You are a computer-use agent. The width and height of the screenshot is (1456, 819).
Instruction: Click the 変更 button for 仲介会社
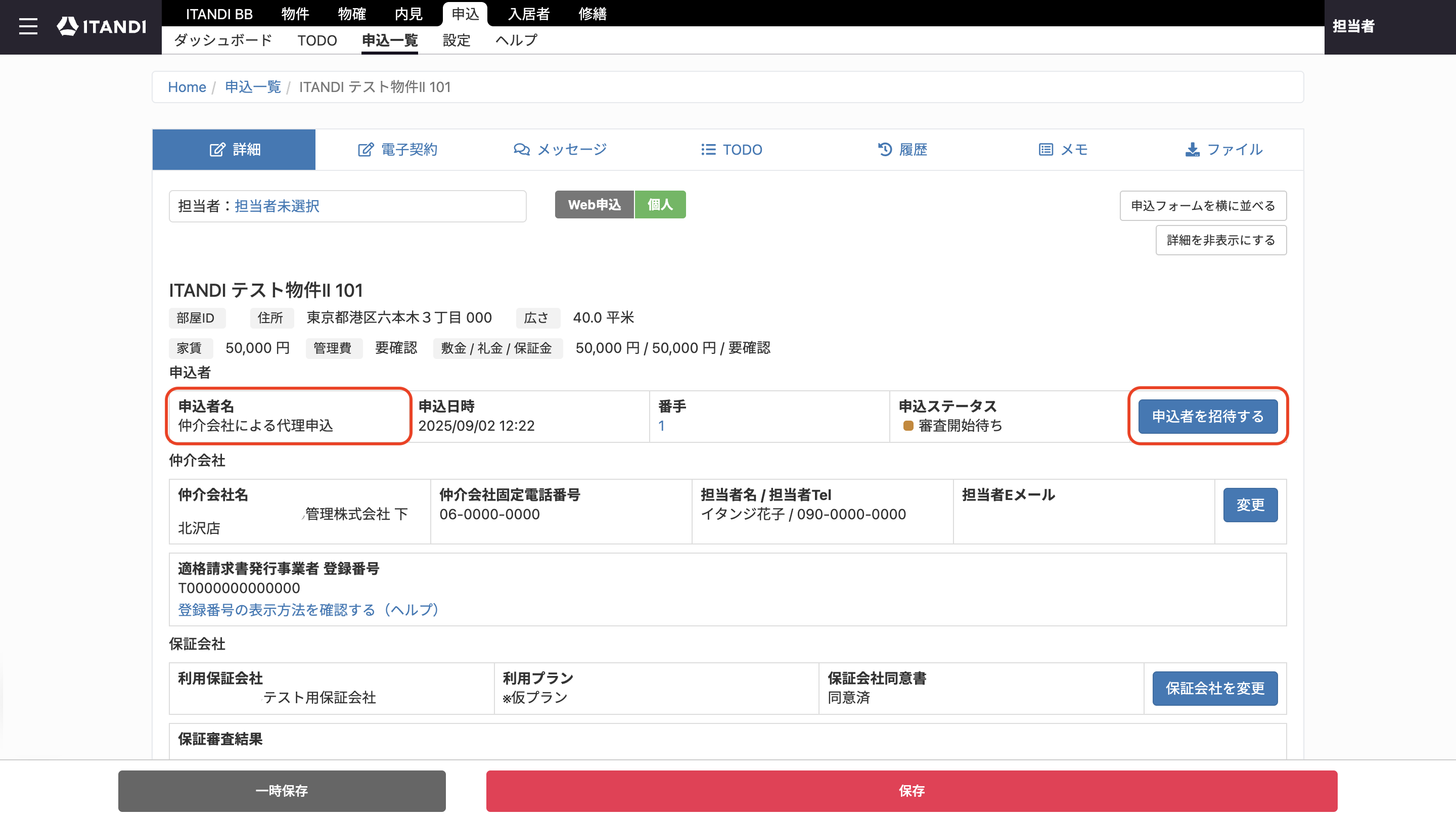1250,505
